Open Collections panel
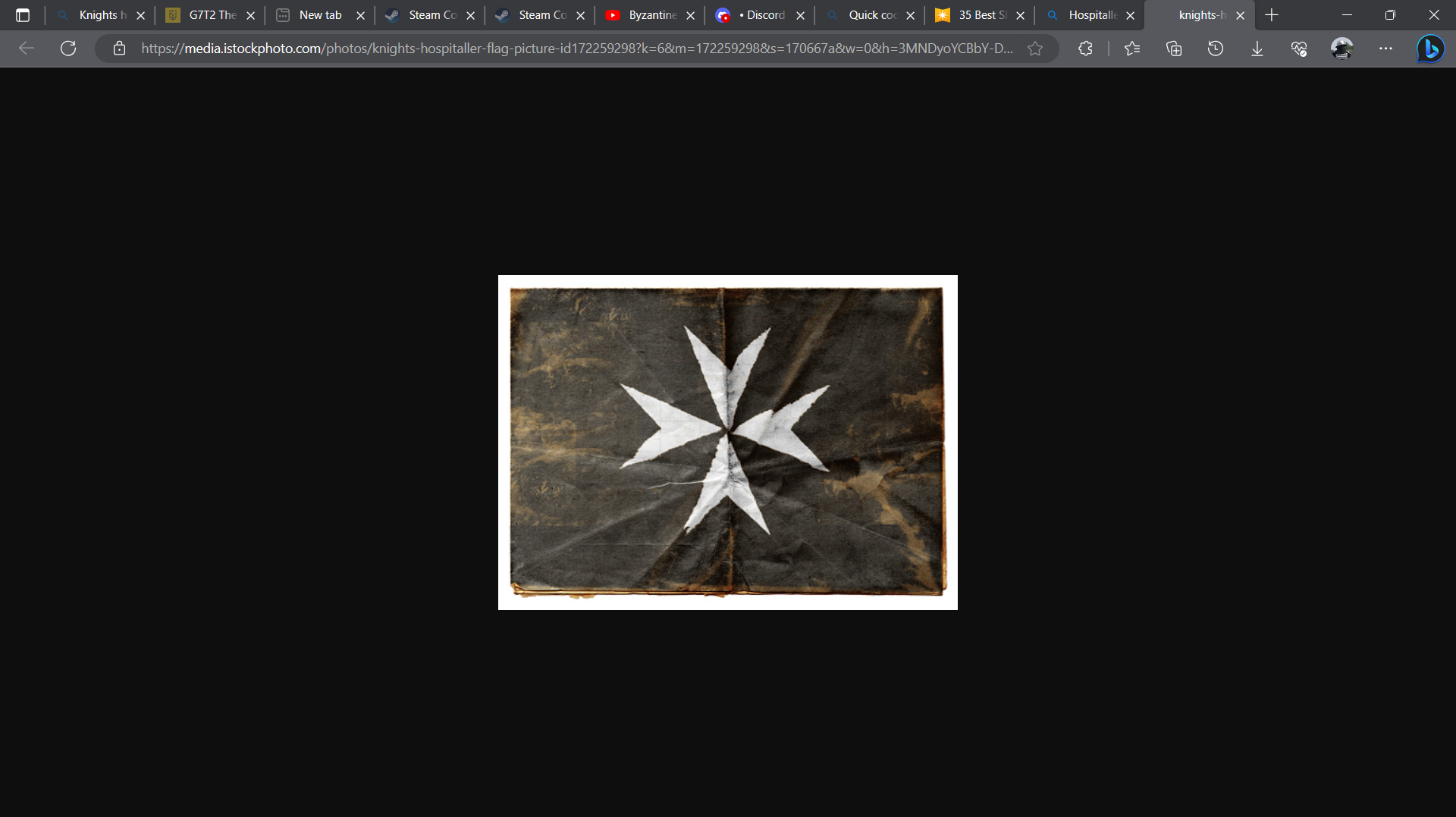Viewport: 1456px width, 817px height. tap(1174, 49)
